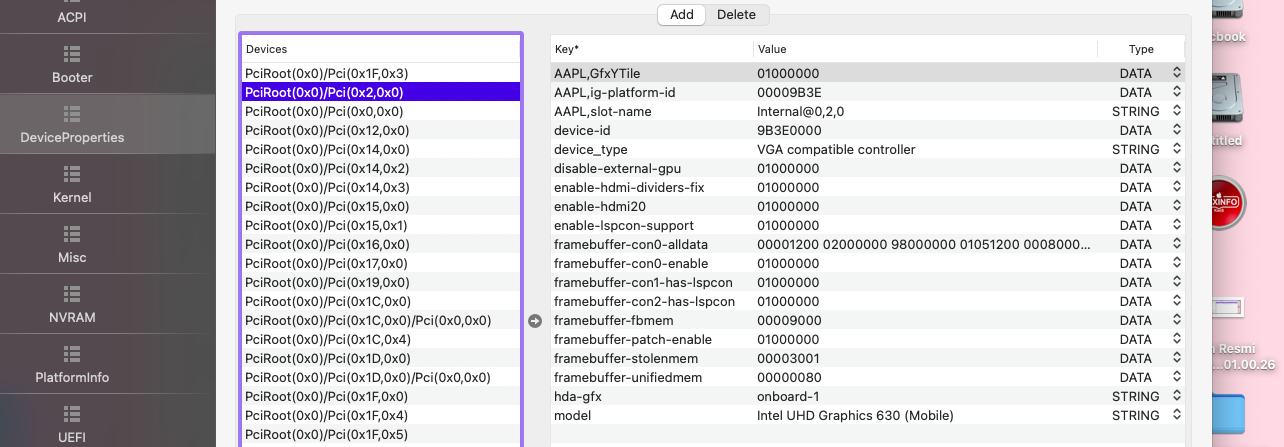Open type dropdown for AAPL,GfxYTile row

pyautogui.click(x=1177, y=73)
